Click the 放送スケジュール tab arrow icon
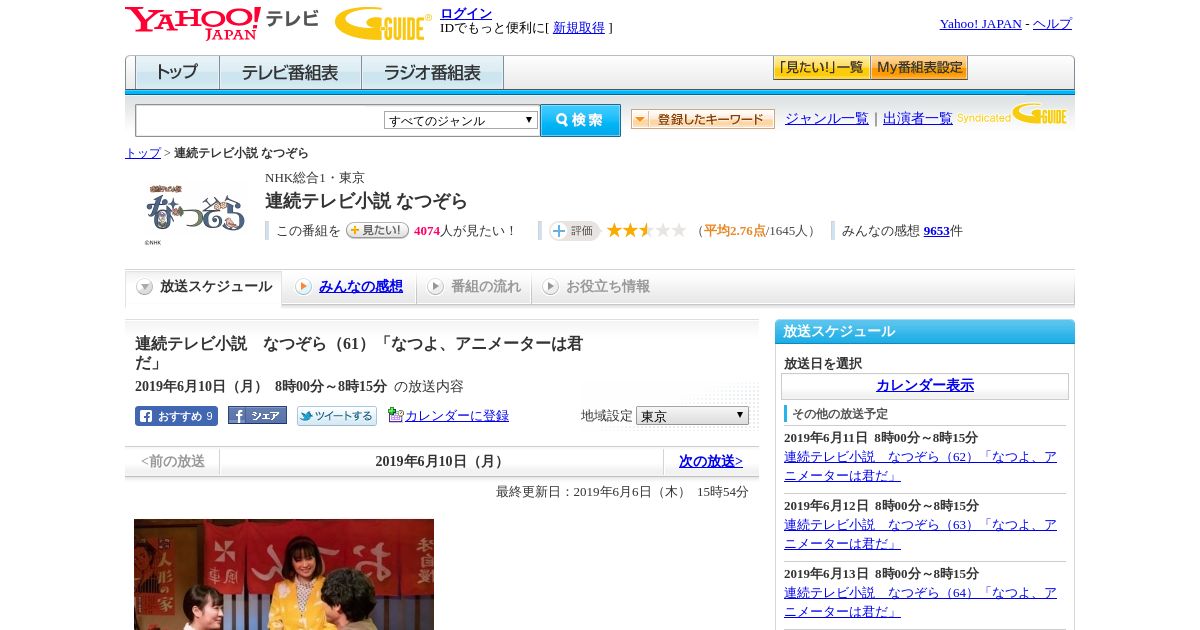 pyautogui.click(x=145, y=287)
